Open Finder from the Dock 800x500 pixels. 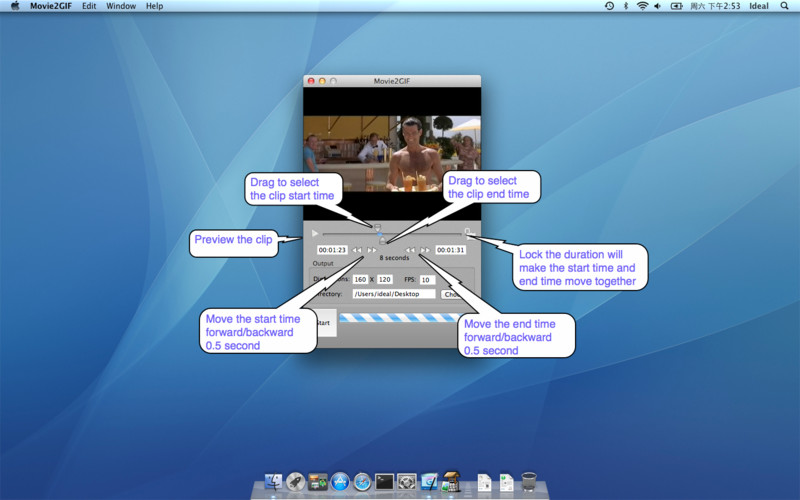point(273,481)
